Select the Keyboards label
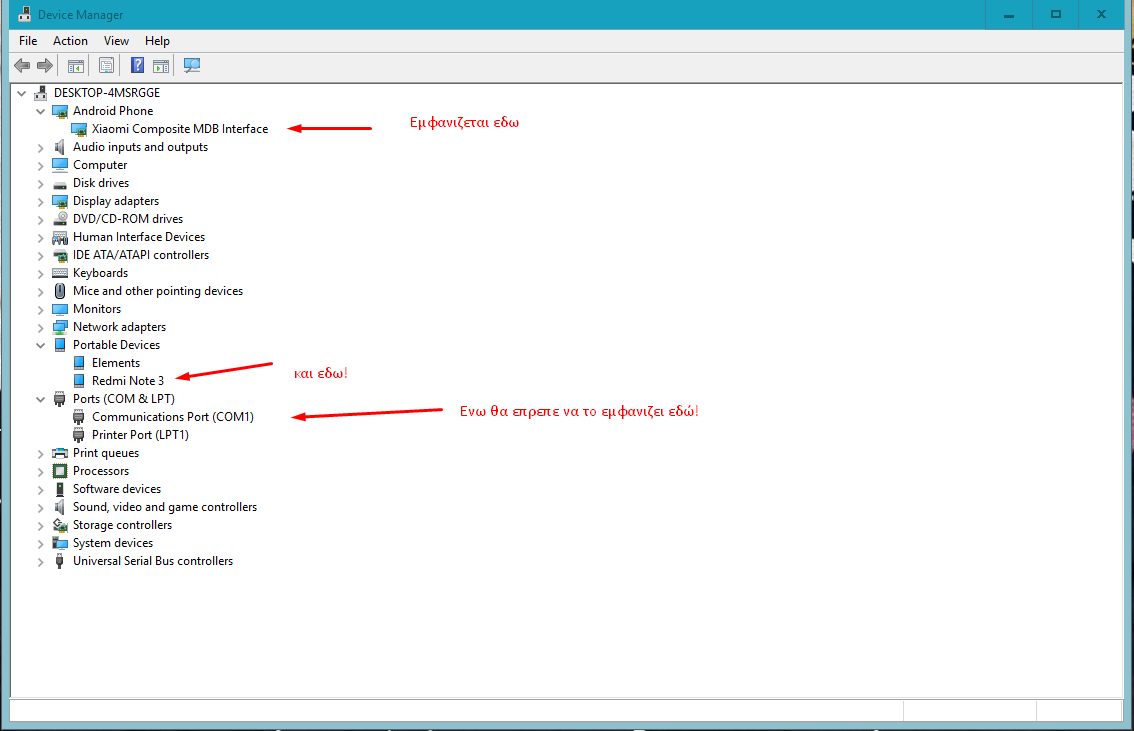 pyautogui.click(x=101, y=273)
